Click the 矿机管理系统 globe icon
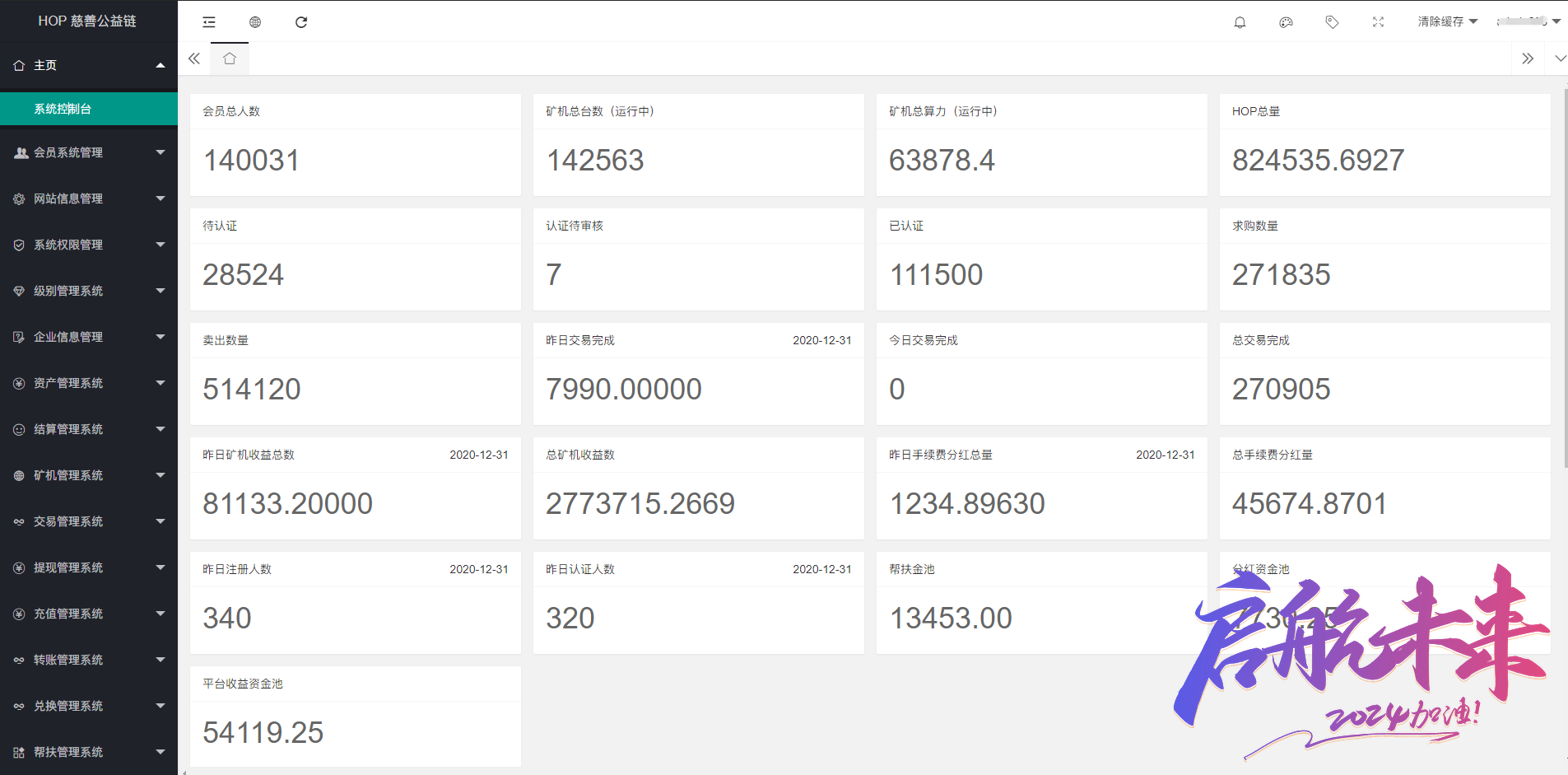This screenshot has width=1568, height=775. point(19,475)
